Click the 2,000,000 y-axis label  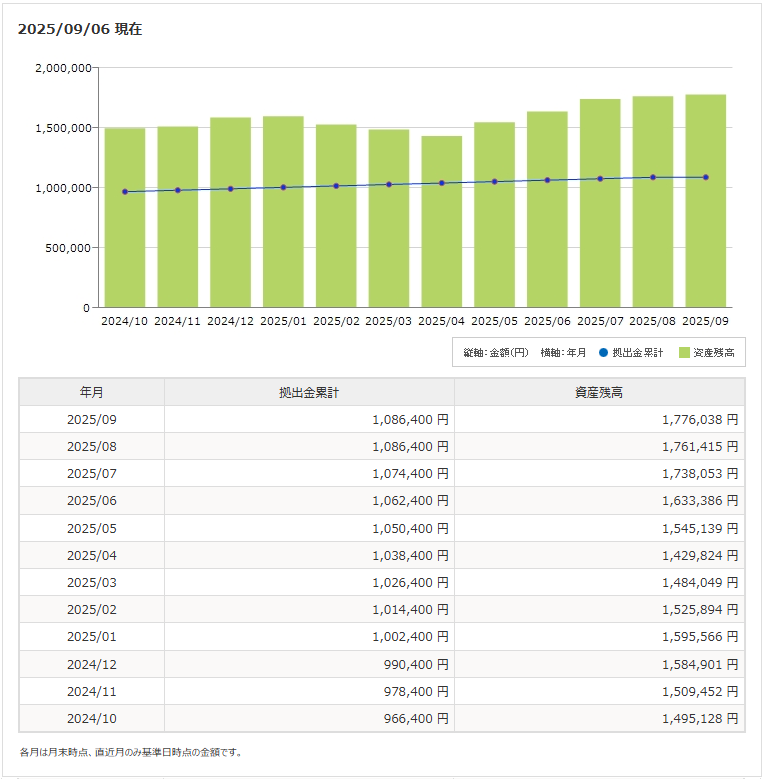click(63, 68)
